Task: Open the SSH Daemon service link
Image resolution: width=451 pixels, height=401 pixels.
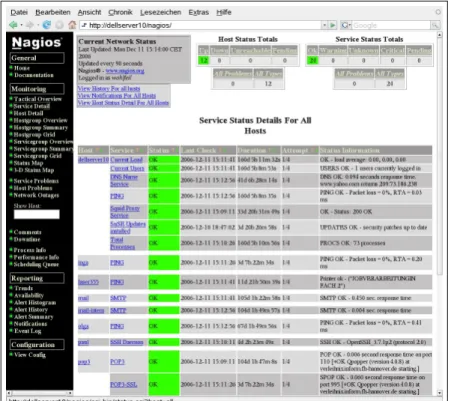Action: click(127, 342)
